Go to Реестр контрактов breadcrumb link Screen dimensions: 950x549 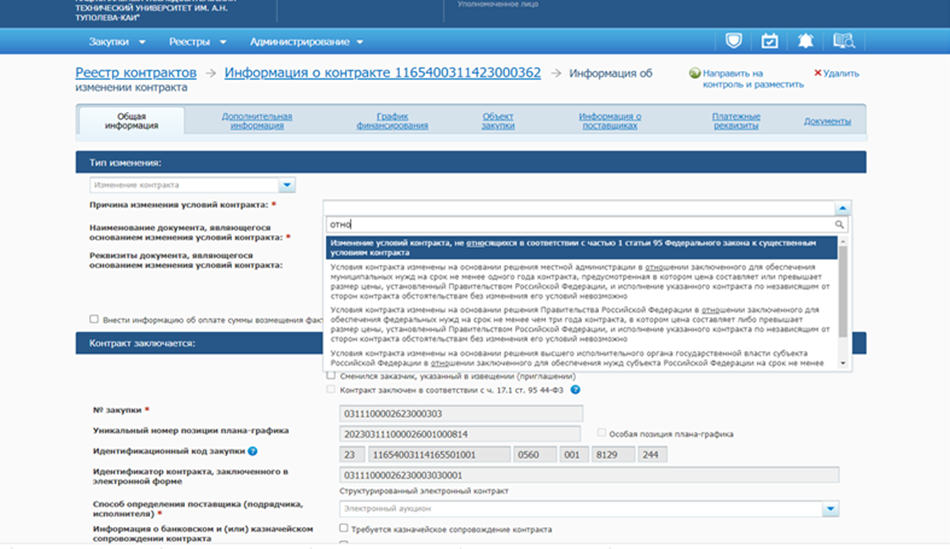tap(136, 73)
